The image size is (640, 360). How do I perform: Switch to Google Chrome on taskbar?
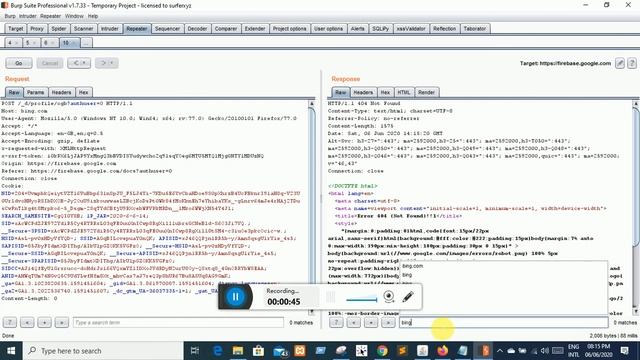[382, 351]
